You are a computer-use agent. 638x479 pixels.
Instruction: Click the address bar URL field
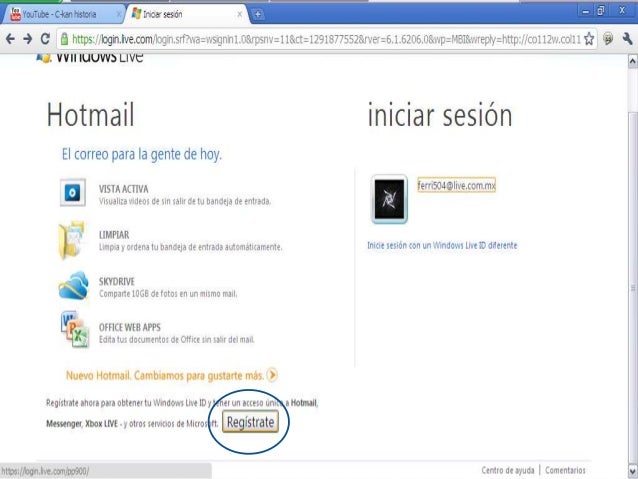coord(326,39)
